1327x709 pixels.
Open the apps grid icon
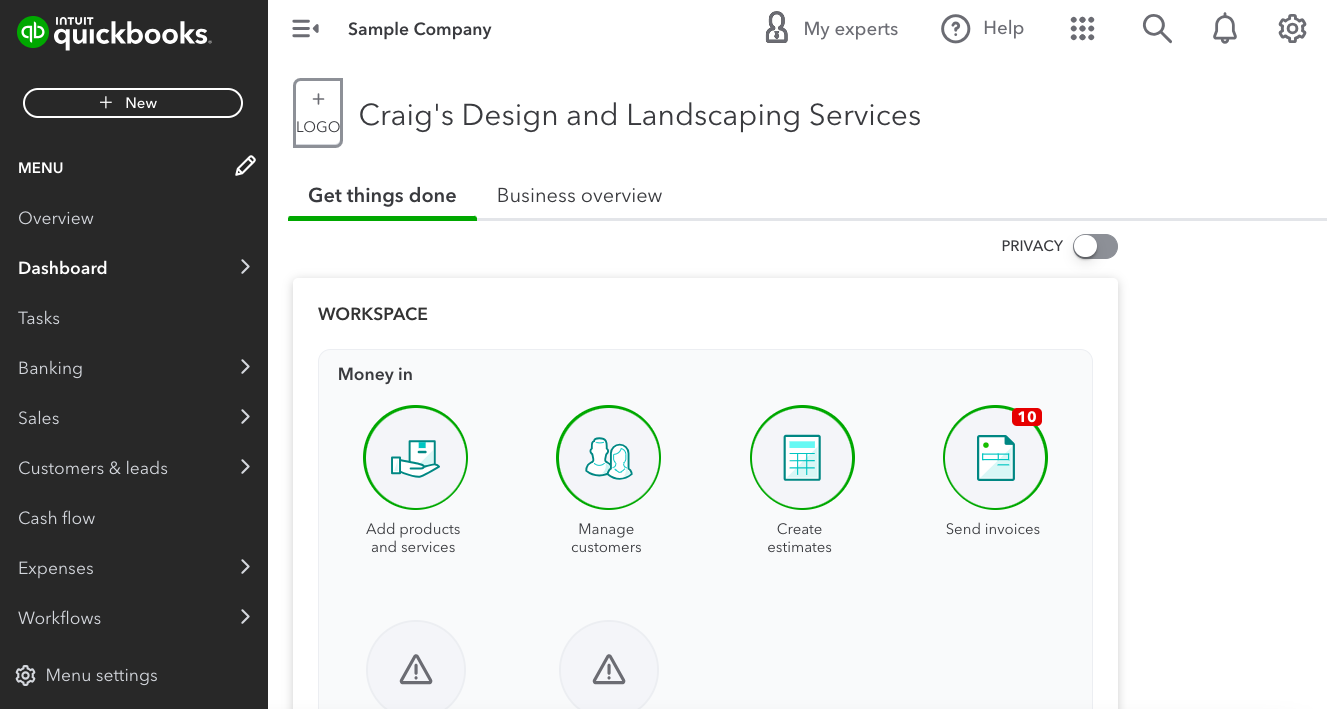click(1083, 29)
